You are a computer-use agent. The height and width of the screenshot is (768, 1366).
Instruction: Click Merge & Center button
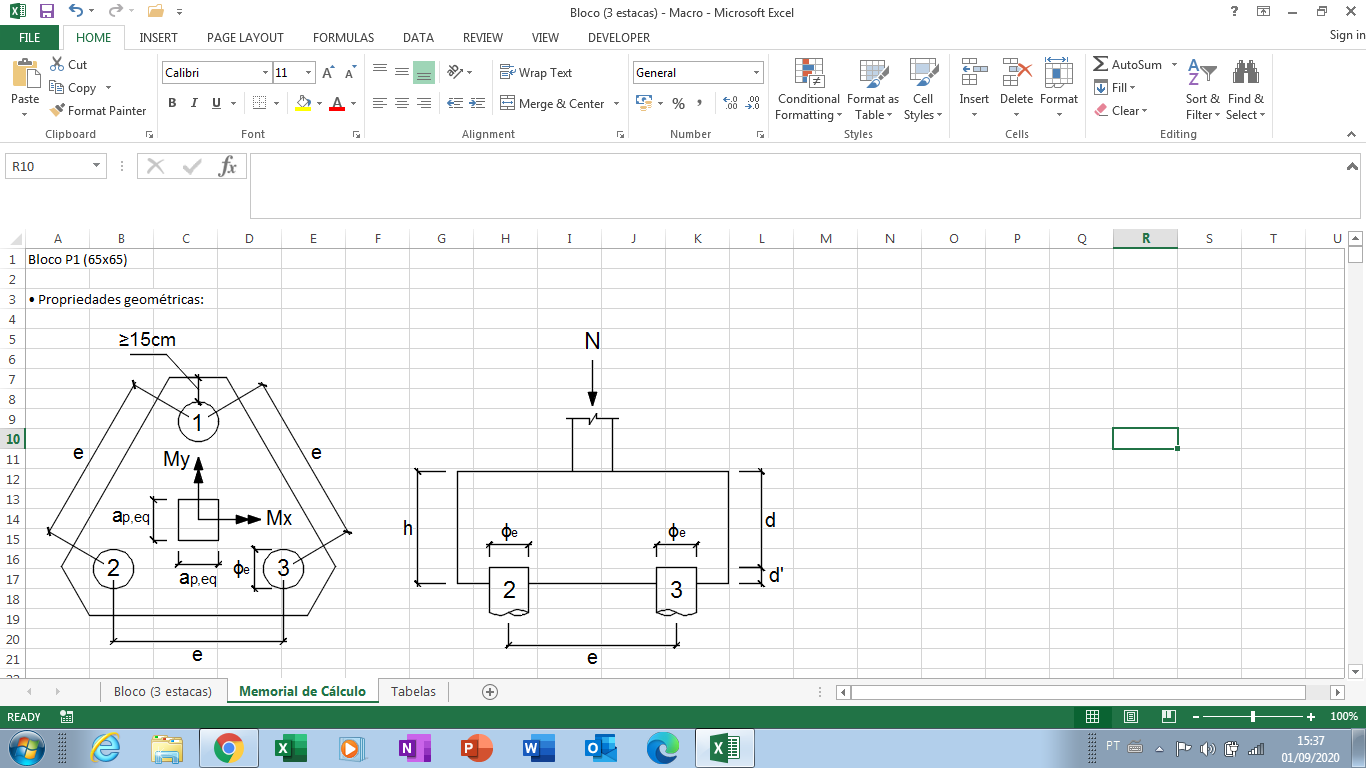click(x=553, y=104)
